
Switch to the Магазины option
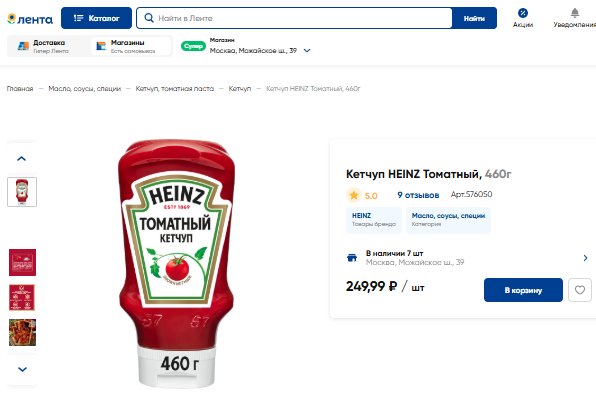(131, 46)
